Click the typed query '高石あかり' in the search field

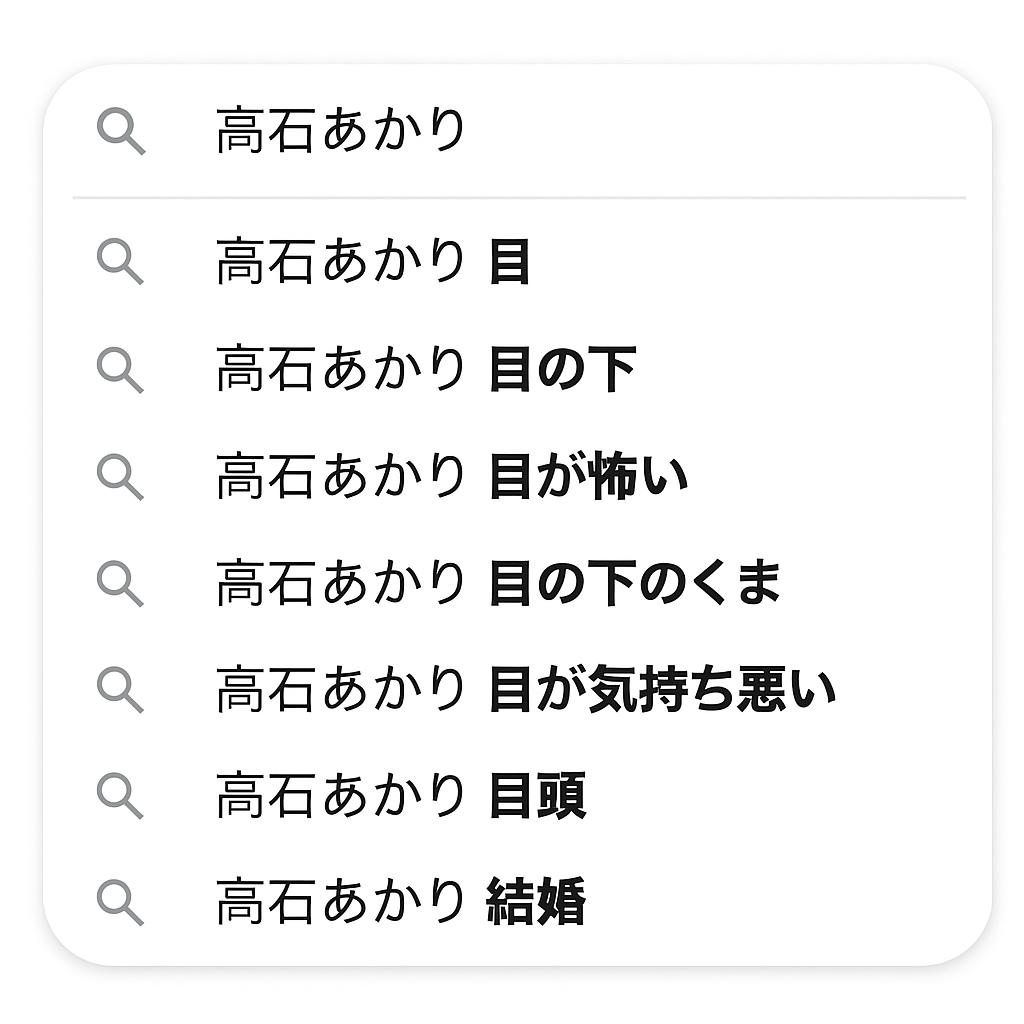pos(341,132)
